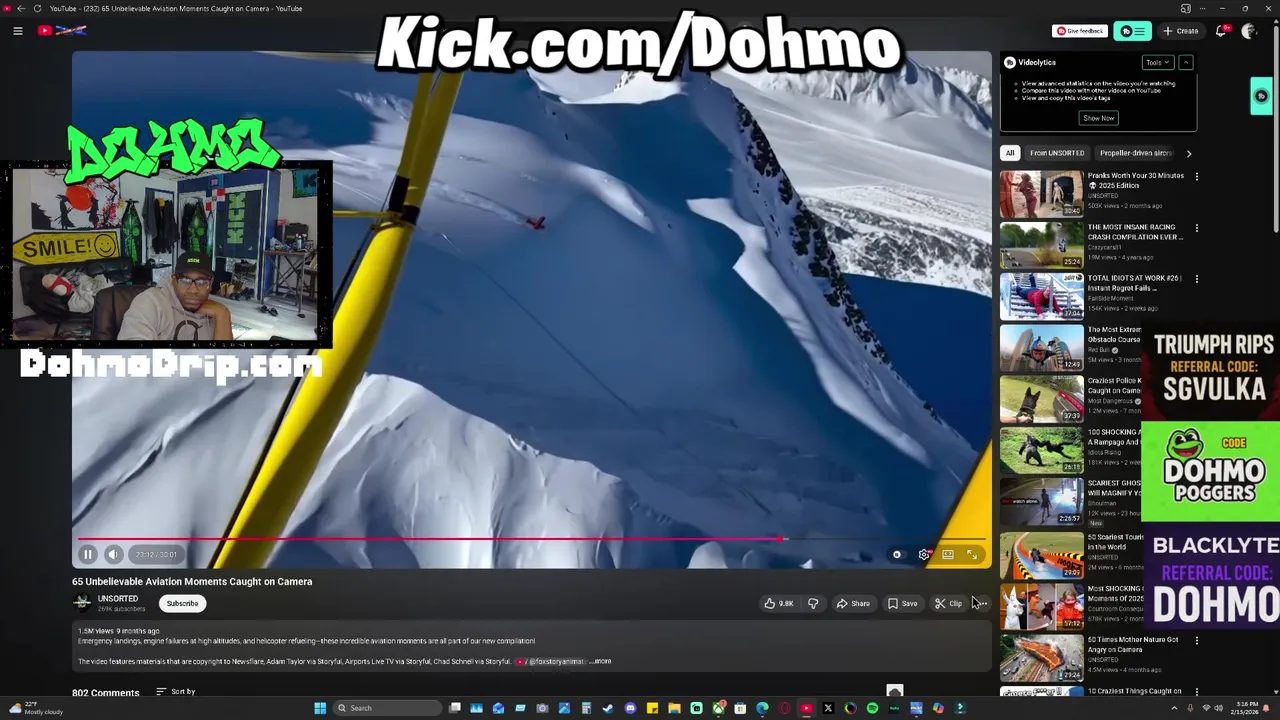
Task: Enter fullscreen with the expand arrows icon
Action: [x=972, y=554]
